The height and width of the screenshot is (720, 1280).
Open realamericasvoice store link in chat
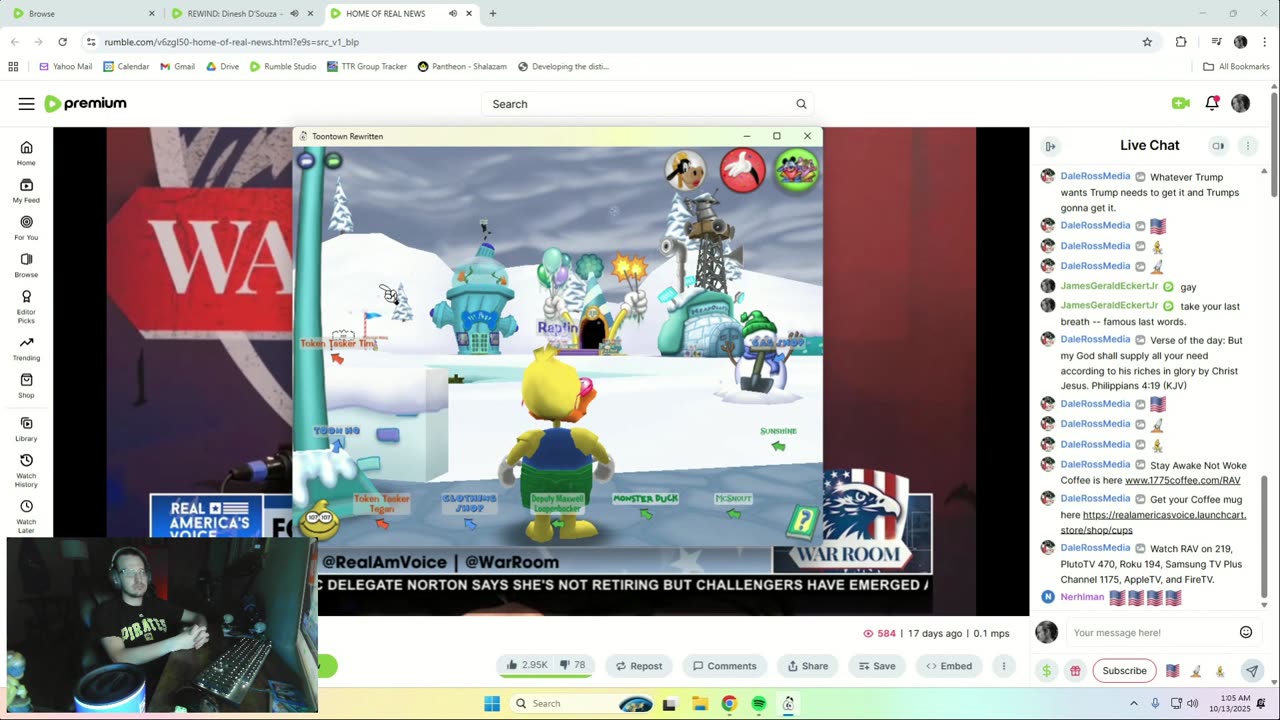(x=1153, y=522)
